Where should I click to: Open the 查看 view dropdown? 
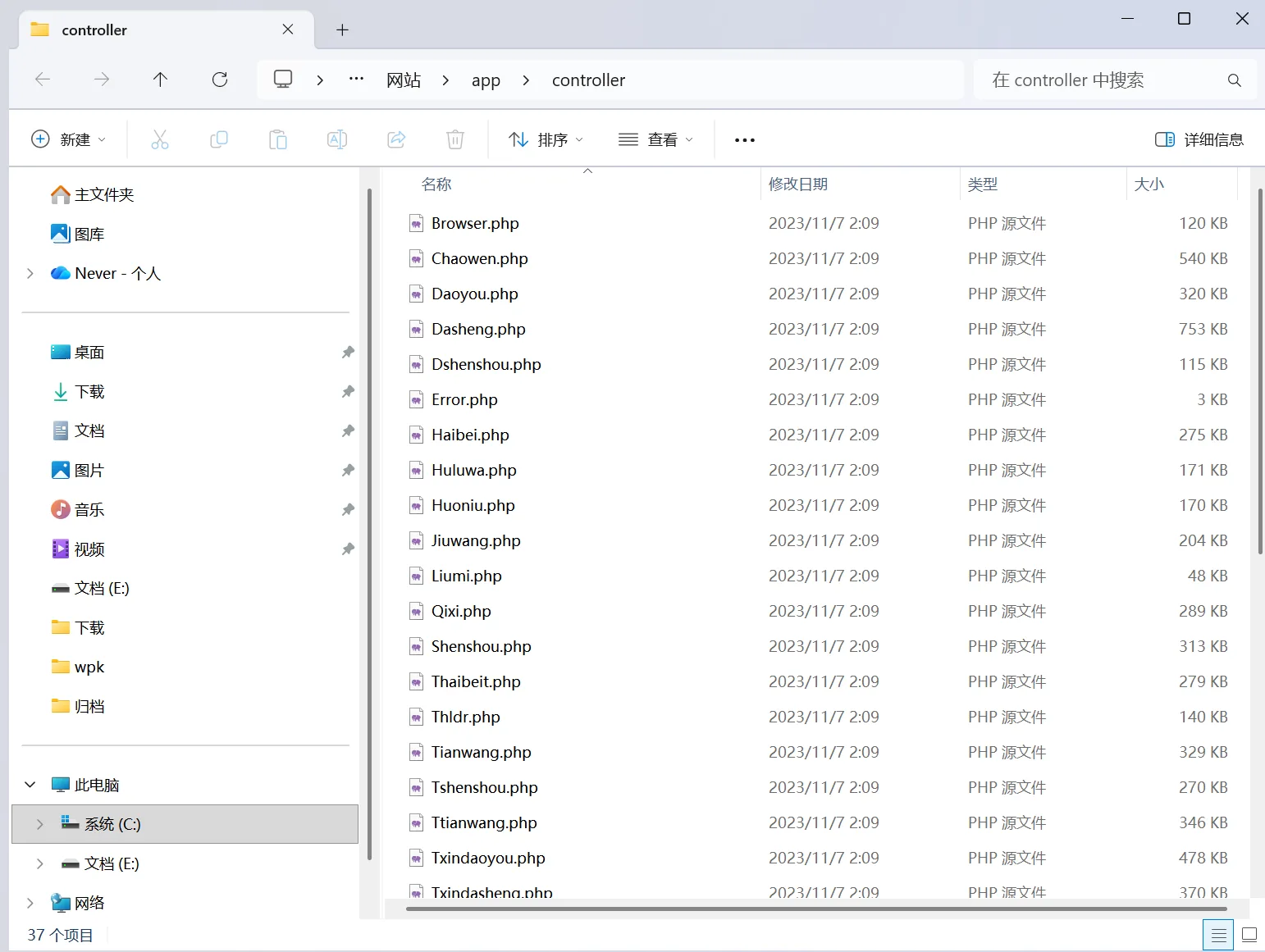point(656,139)
